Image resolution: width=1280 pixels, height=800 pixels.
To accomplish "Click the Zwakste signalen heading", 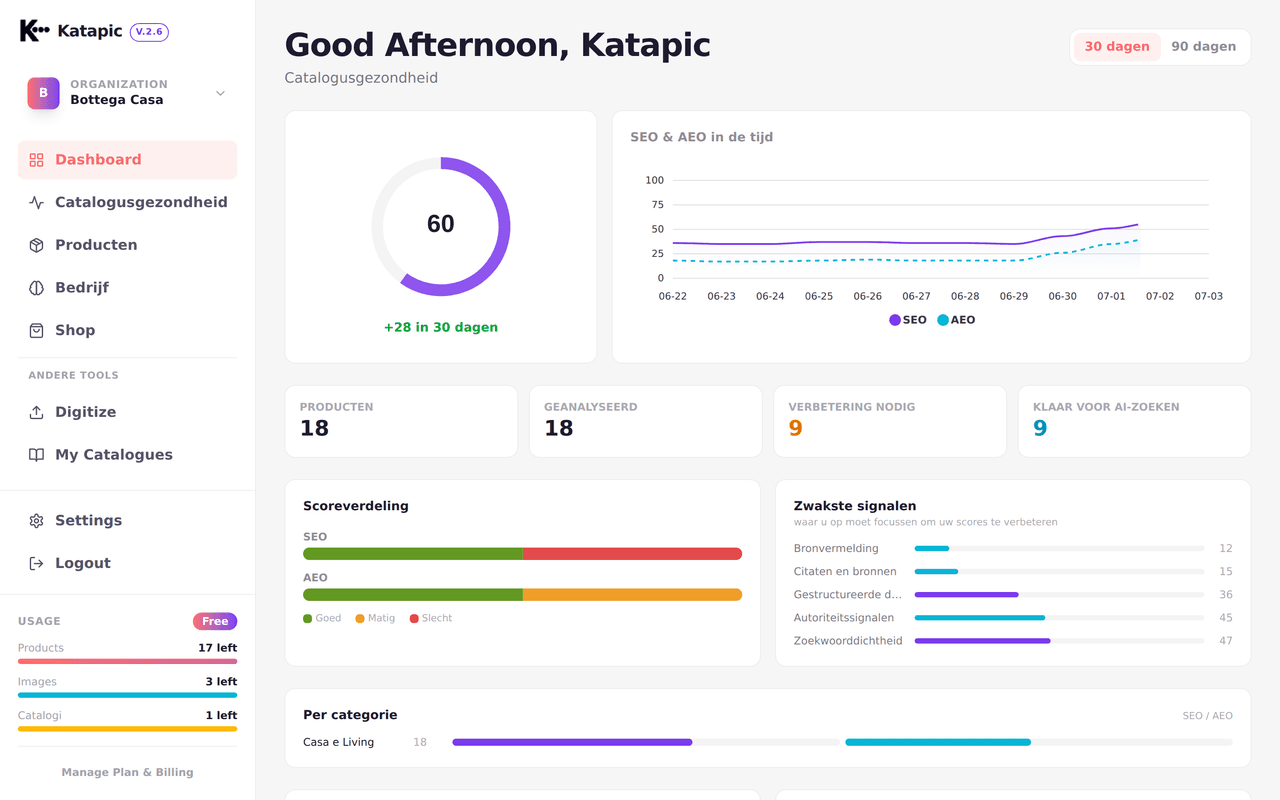I will point(855,506).
